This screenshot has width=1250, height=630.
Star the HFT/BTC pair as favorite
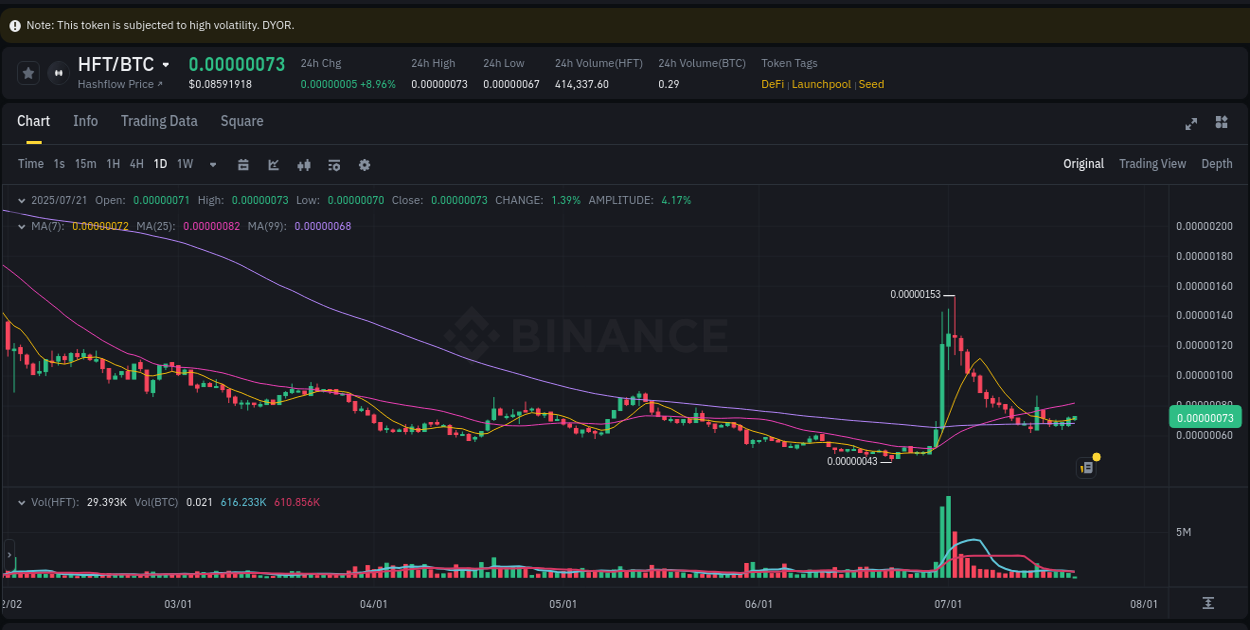point(27,72)
